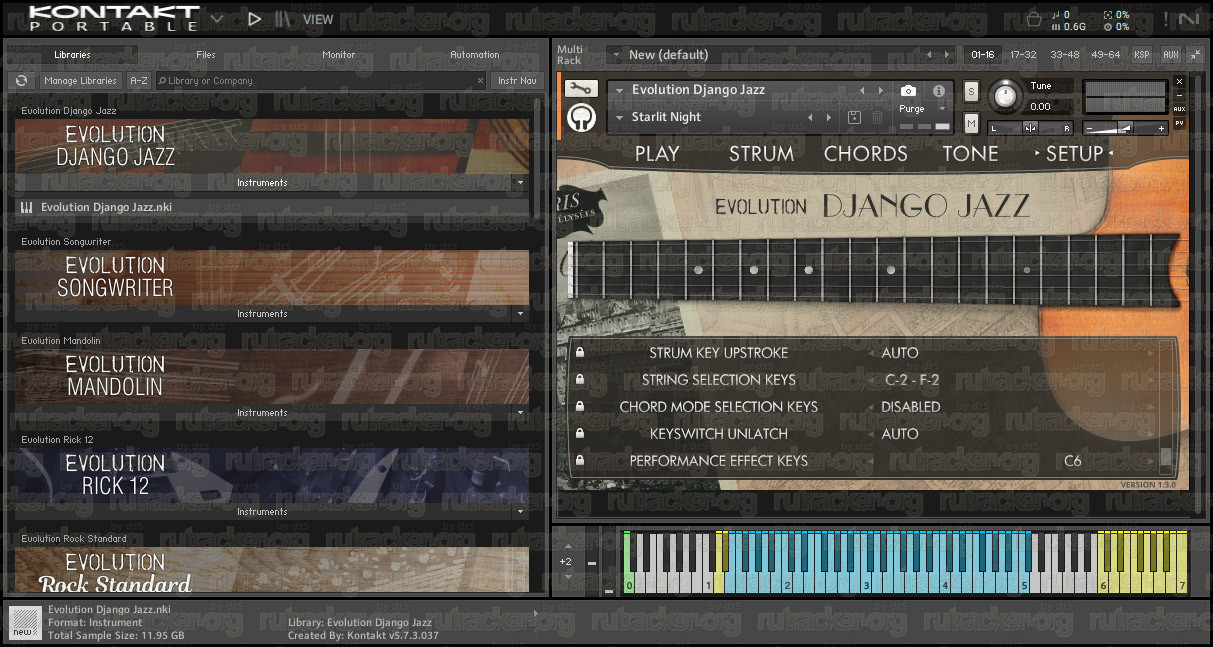
Task: Click the Library or Company search field
Action: [320, 81]
